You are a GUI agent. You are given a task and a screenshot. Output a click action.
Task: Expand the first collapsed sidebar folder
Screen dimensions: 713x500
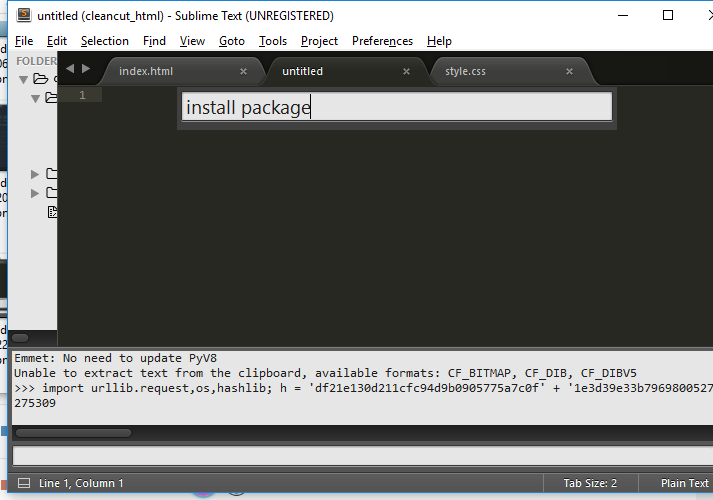point(36,174)
